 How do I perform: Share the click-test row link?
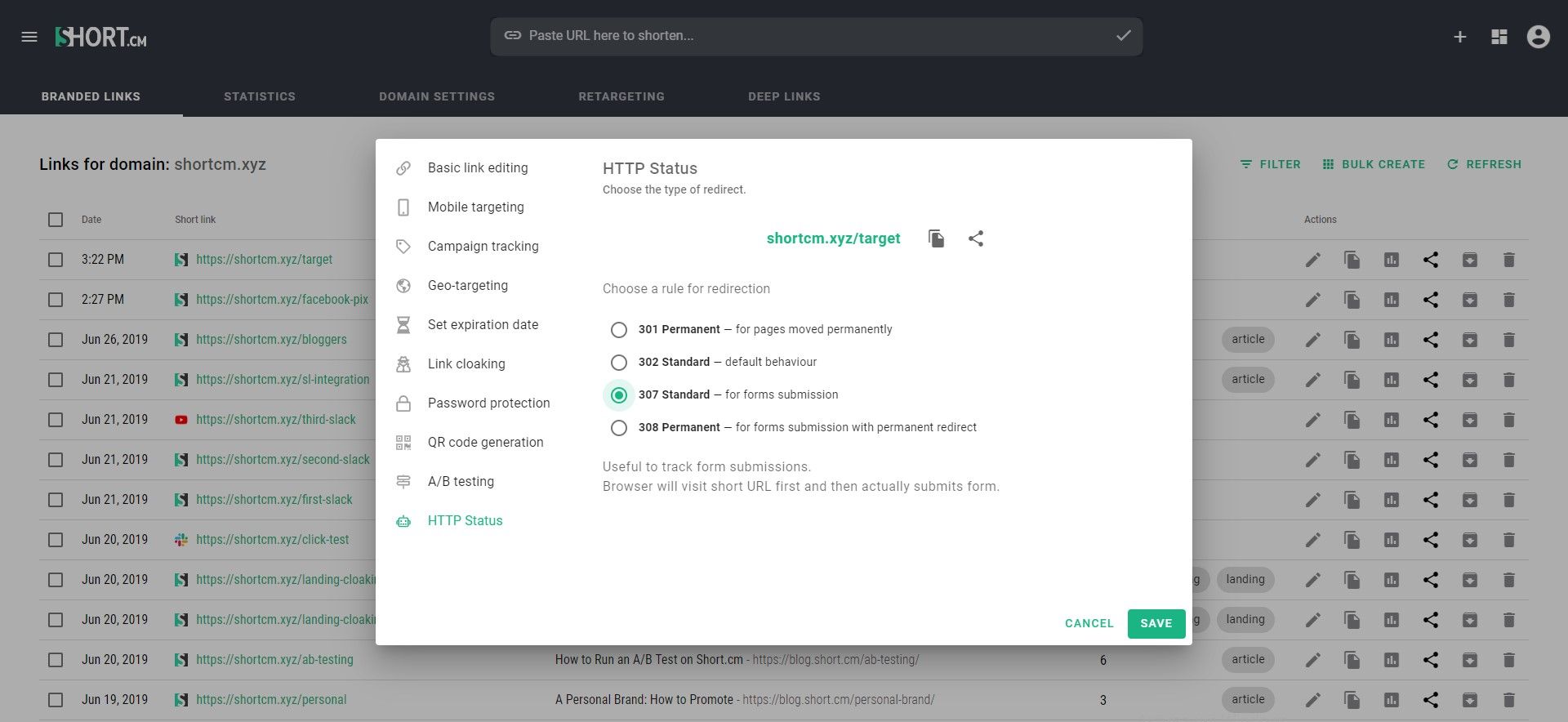point(1431,540)
